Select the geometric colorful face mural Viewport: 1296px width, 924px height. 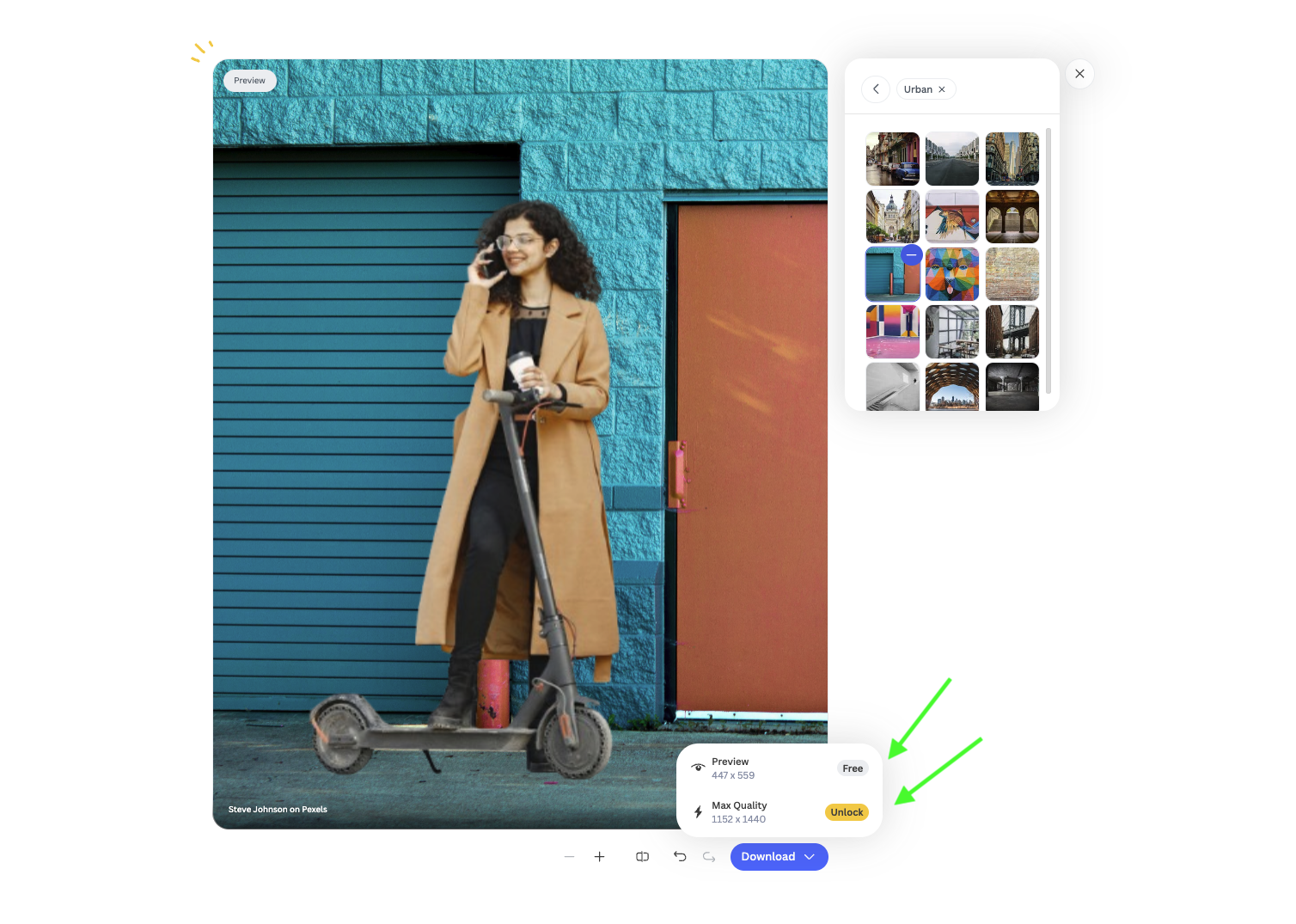click(952, 274)
